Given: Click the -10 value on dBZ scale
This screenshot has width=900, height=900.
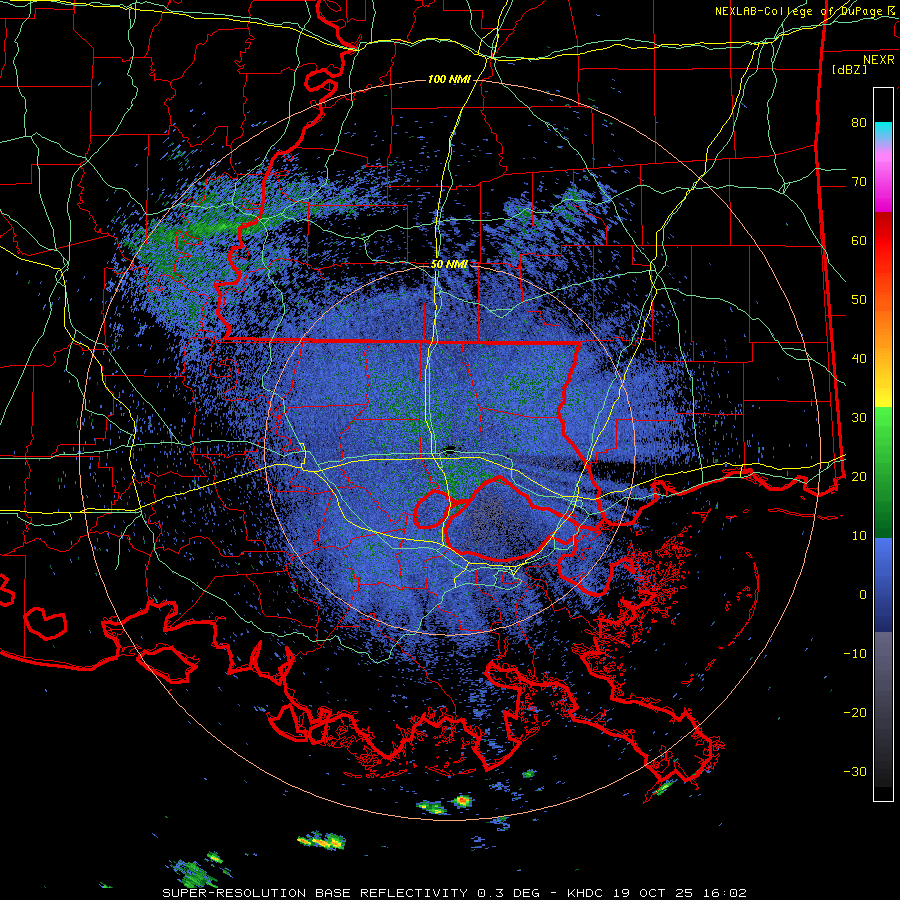Looking at the screenshot, I should [x=855, y=653].
